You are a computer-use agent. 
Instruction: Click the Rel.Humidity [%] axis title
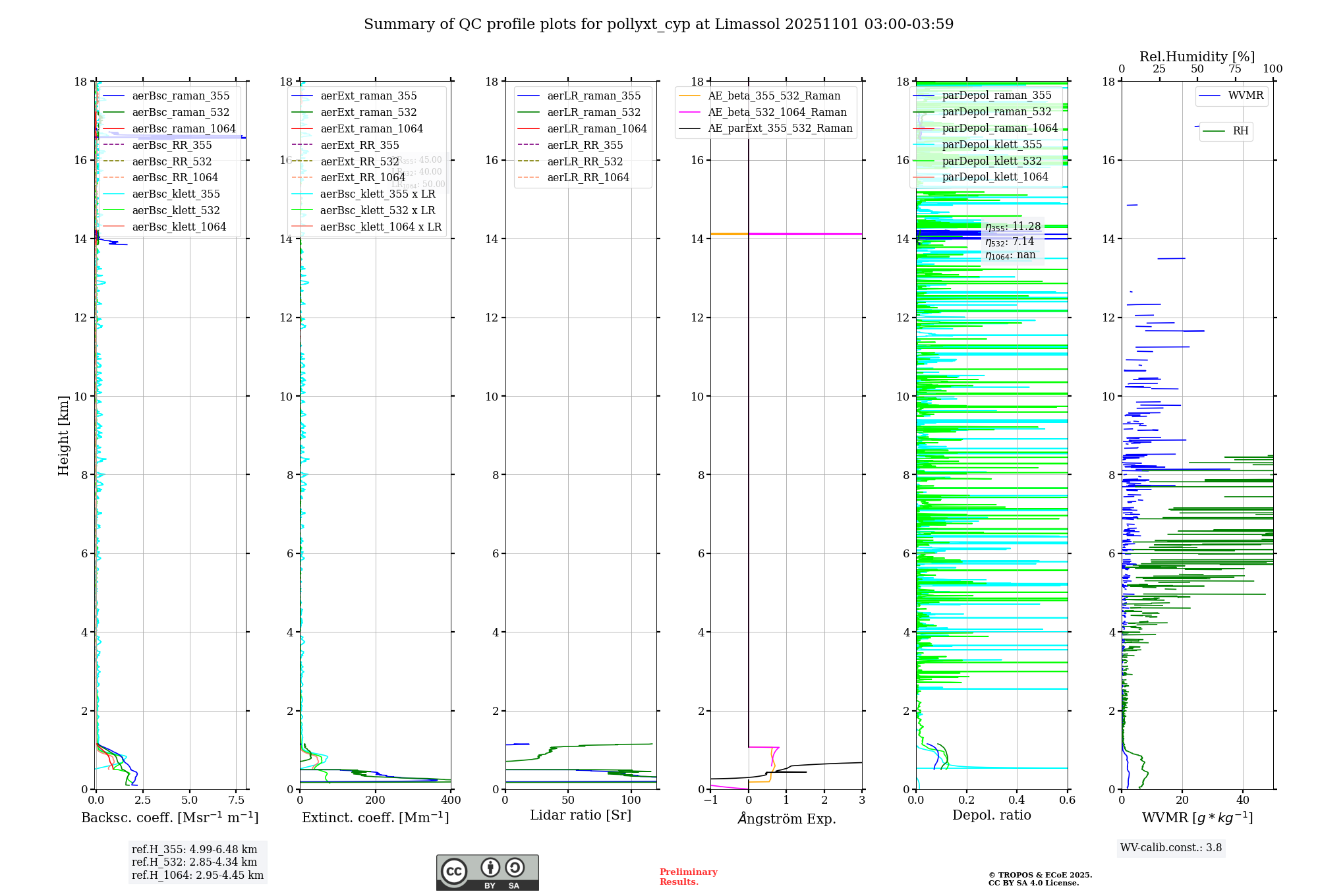click(x=1197, y=57)
